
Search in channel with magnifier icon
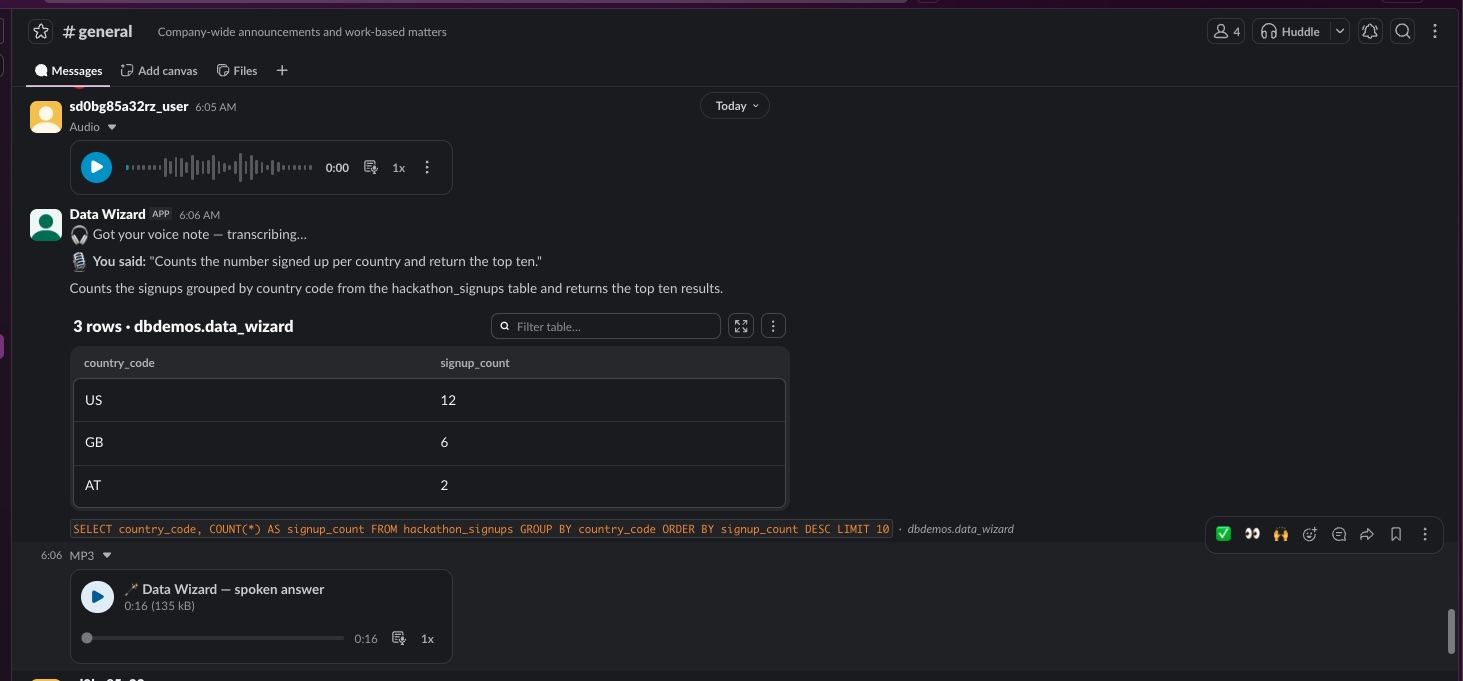pos(1403,32)
